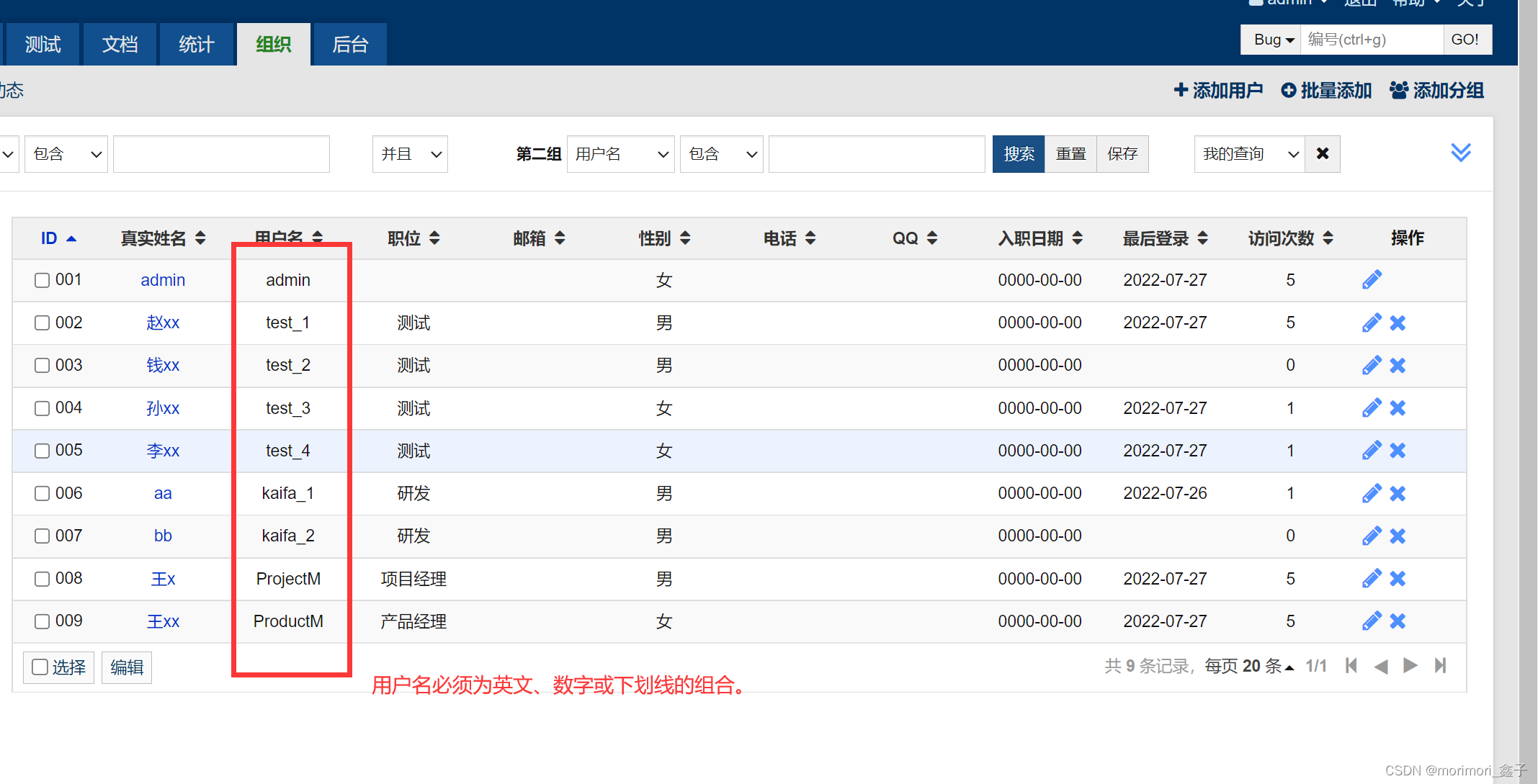
Task: Open the 后台 tab
Action: click(350, 45)
